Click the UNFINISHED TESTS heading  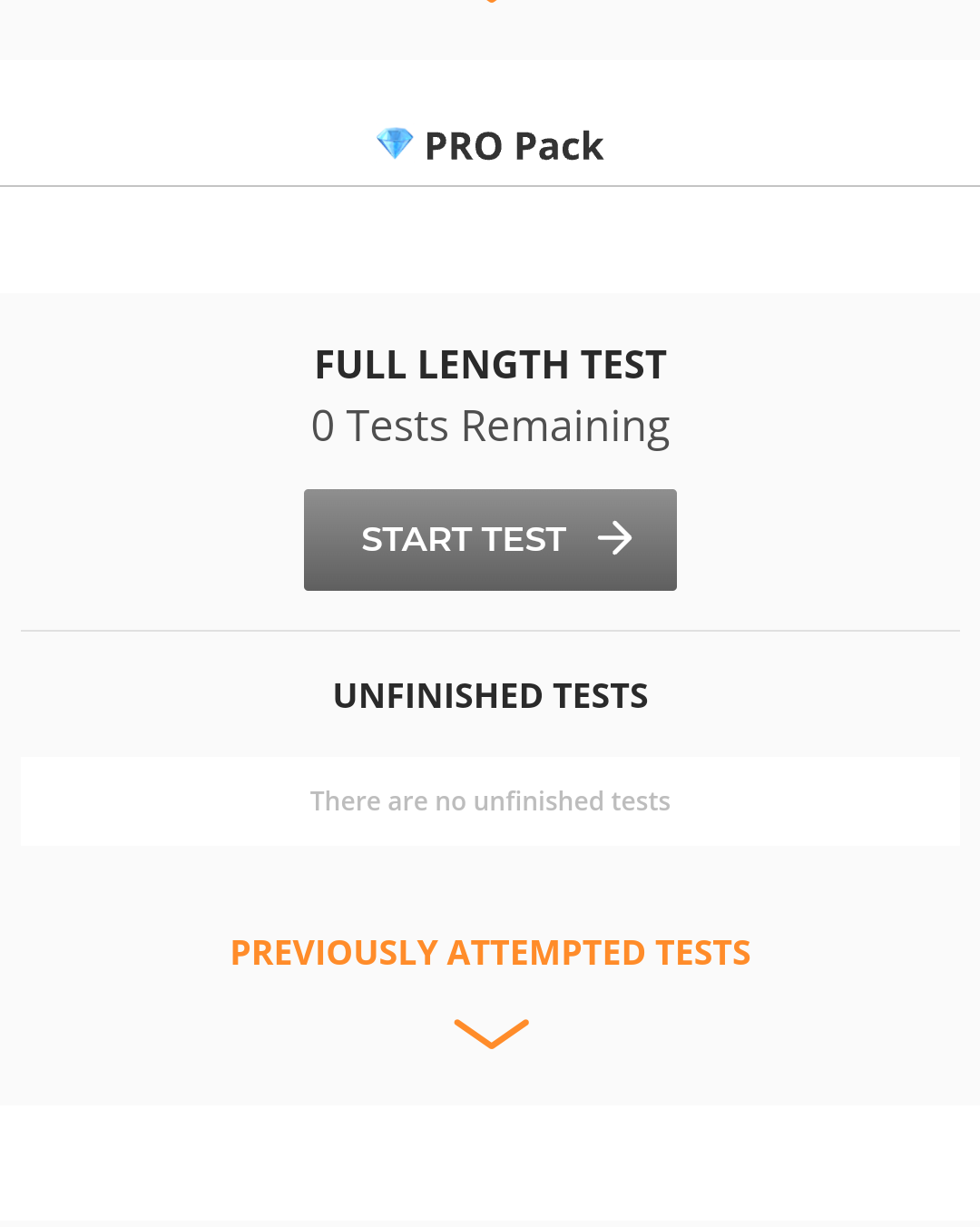(490, 696)
